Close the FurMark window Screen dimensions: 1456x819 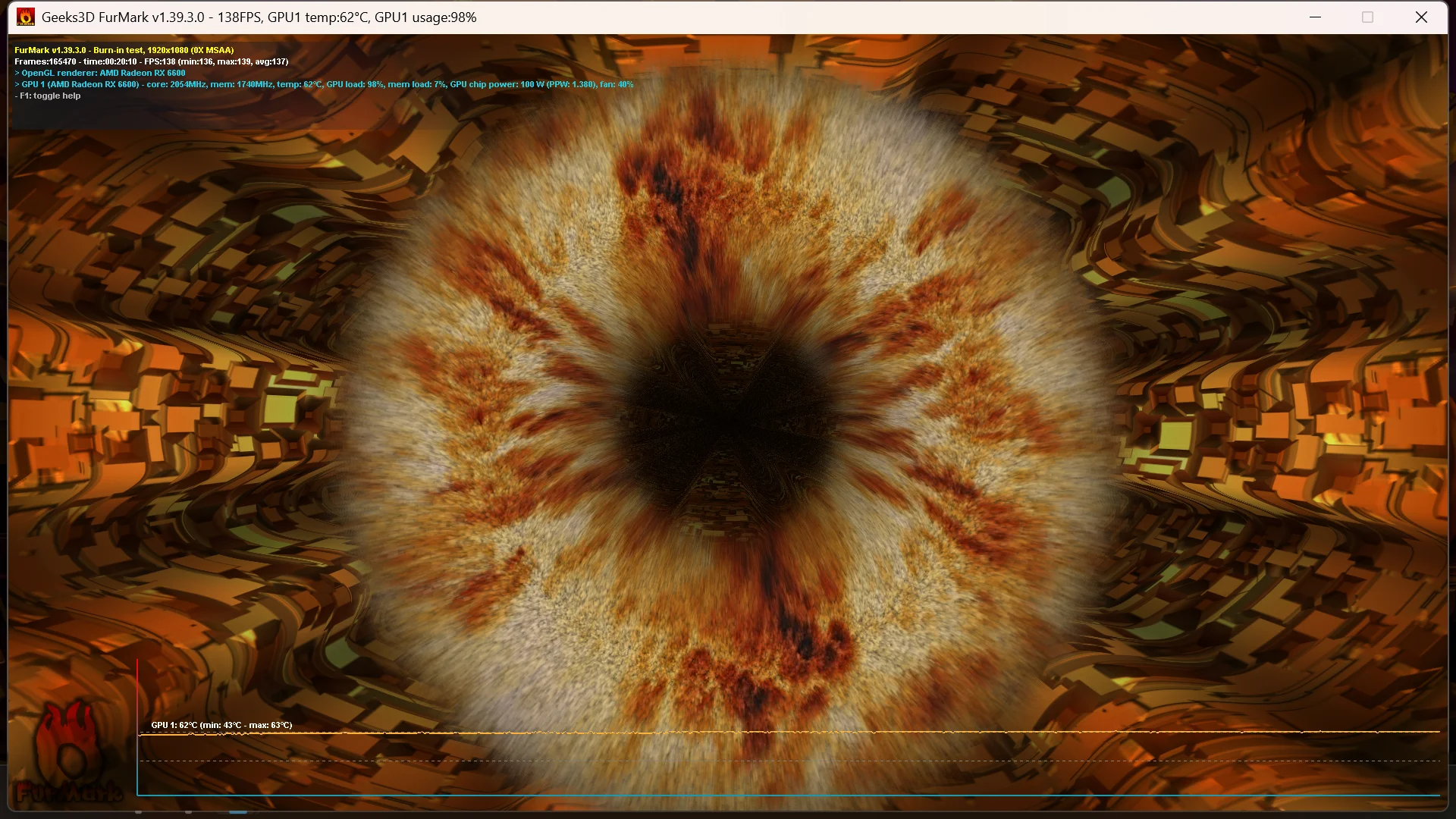1421,17
